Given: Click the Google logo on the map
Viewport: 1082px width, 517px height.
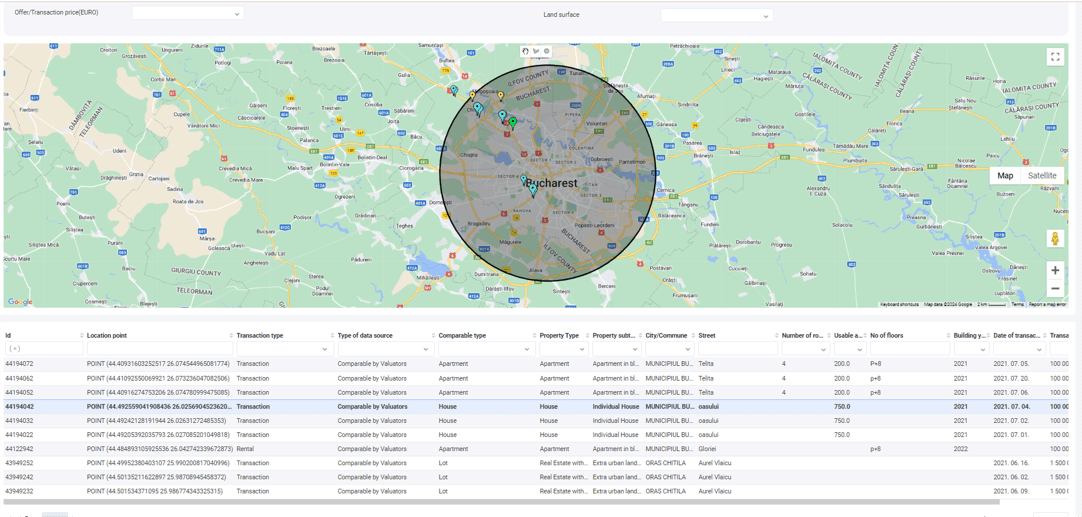Looking at the screenshot, I should [20, 302].
